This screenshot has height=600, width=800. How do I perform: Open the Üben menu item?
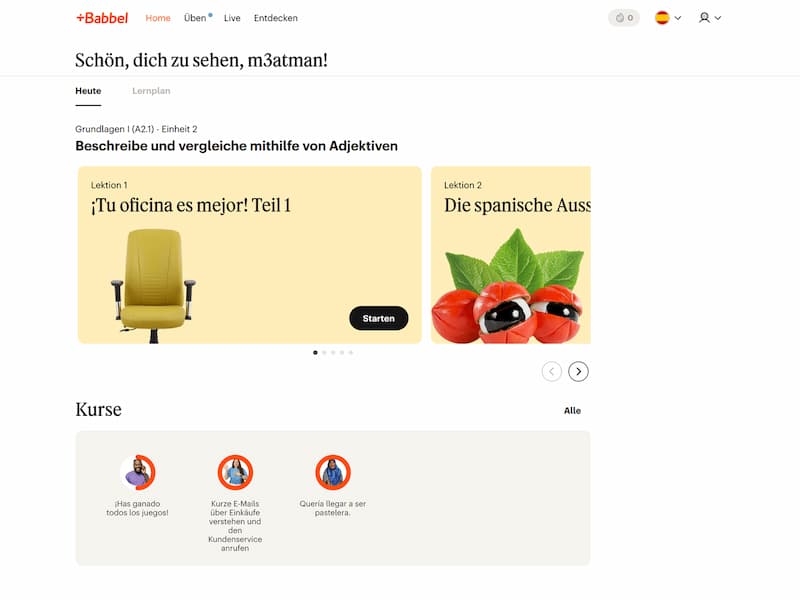[x=195, y=18]
